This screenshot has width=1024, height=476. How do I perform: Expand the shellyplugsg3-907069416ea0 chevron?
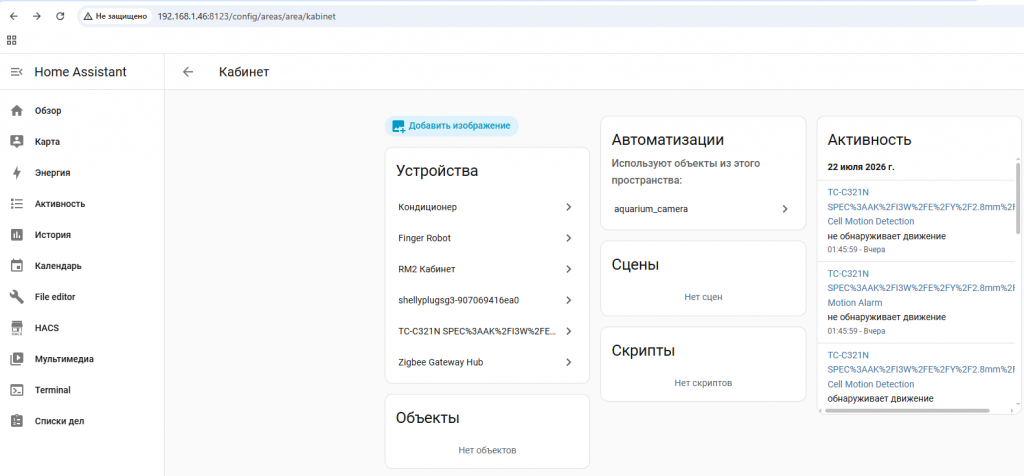568,300
